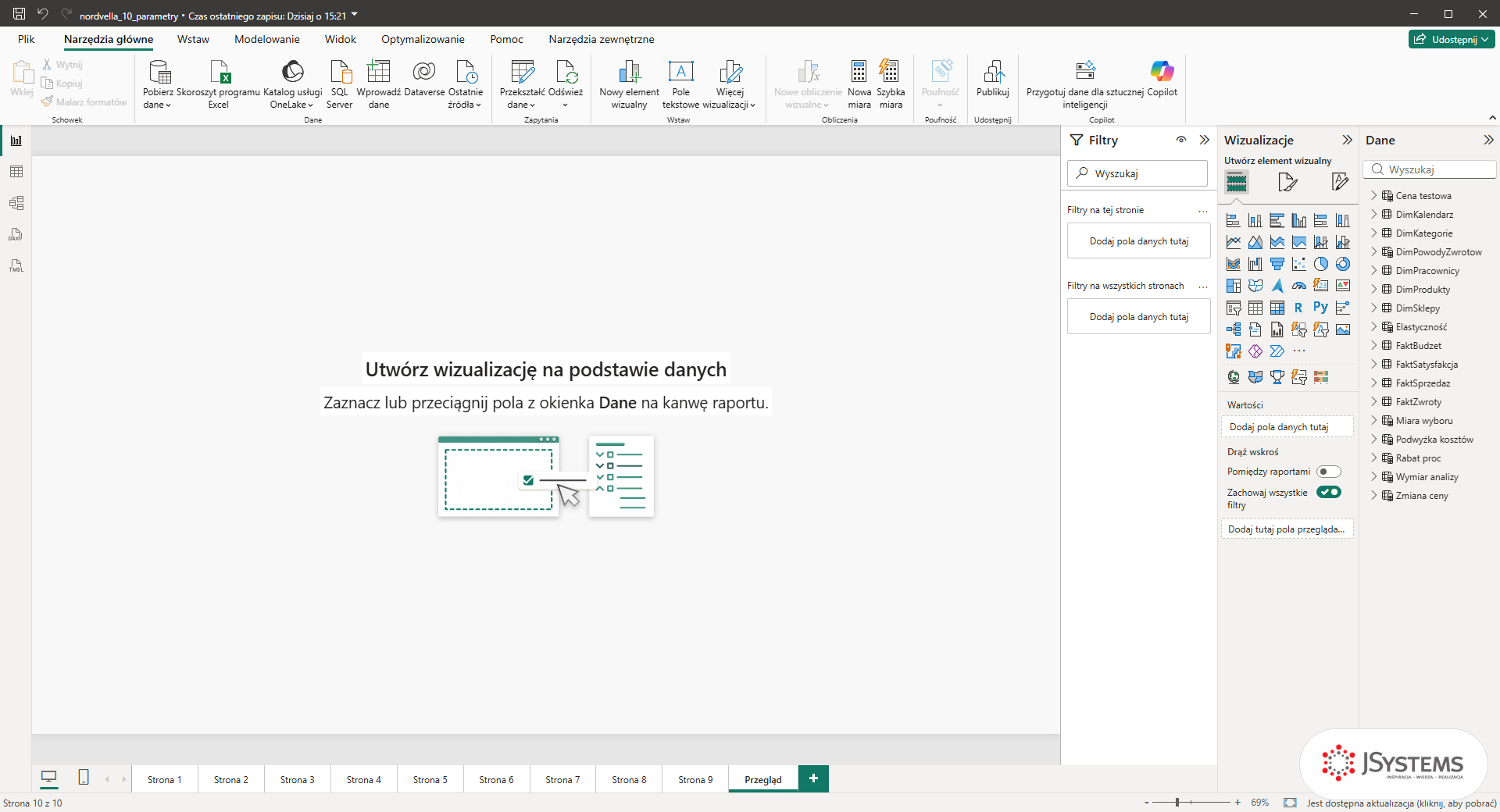Open the Modelowanie ribbon tab
This screenshot has width=1500, height=812.
[x=267, y=39]
